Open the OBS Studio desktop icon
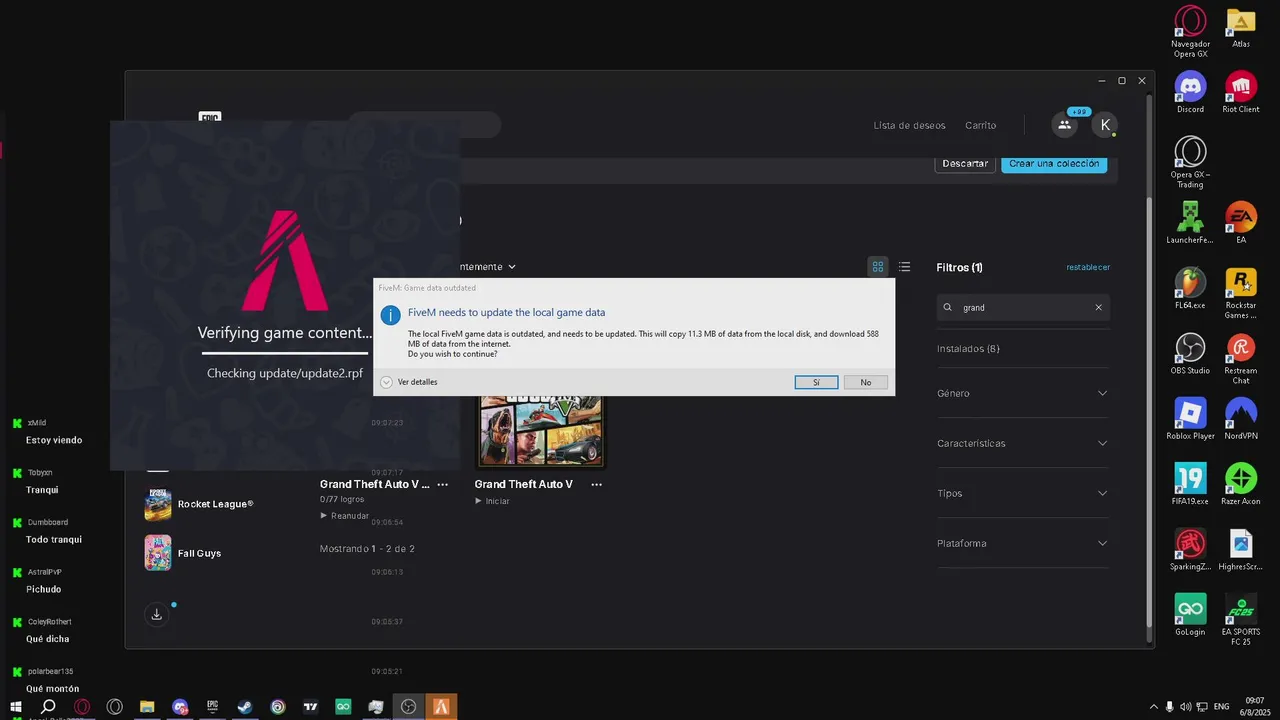The width and height of the screenshot is (1280, 720). 1190,354
